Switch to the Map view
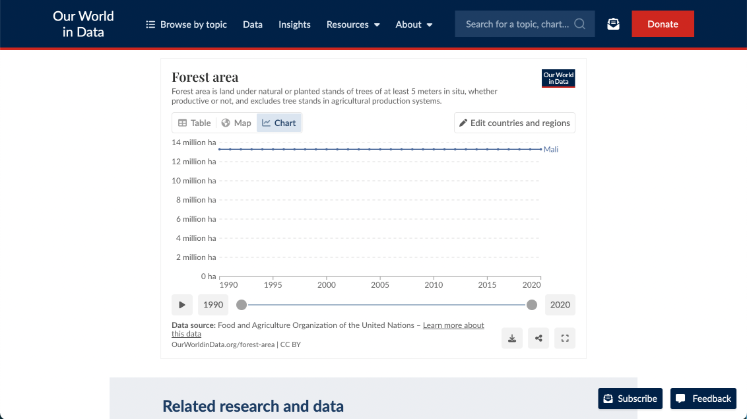Screen dimensions: 747x419 pyautogui.click(x=236, y=123)
